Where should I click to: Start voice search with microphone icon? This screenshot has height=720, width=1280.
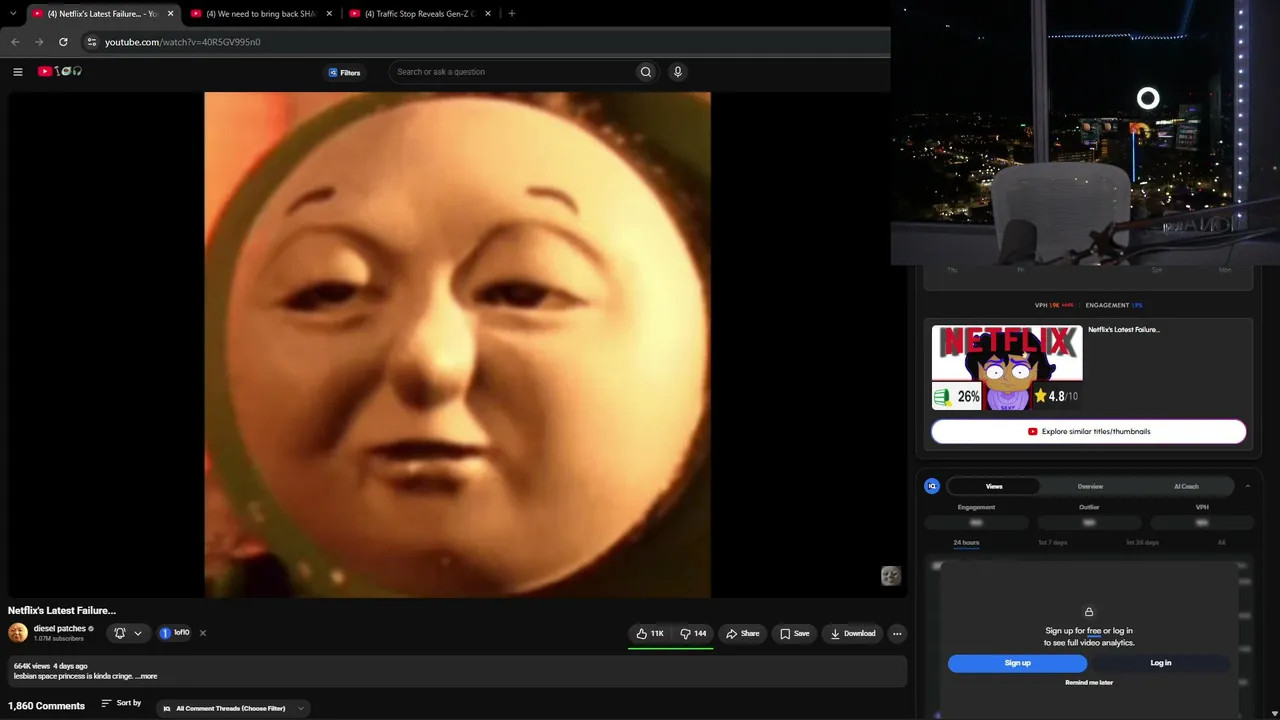(x=677, y=72)
